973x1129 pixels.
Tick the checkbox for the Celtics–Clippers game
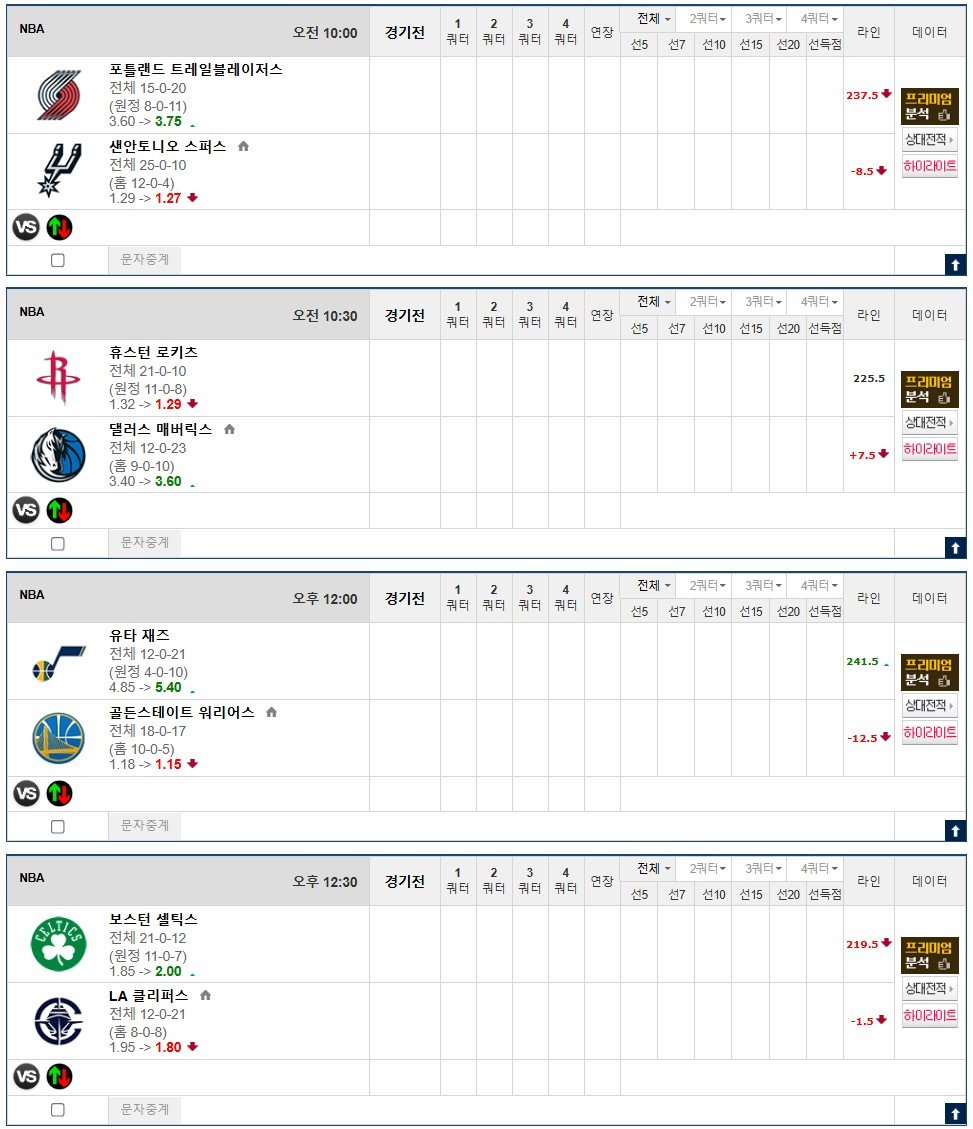click(x=57, y=1109)
